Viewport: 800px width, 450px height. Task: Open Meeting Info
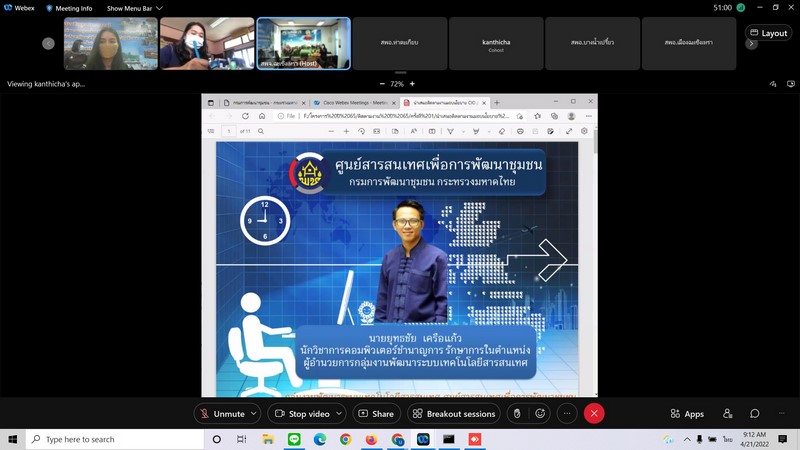coord(69,8)
